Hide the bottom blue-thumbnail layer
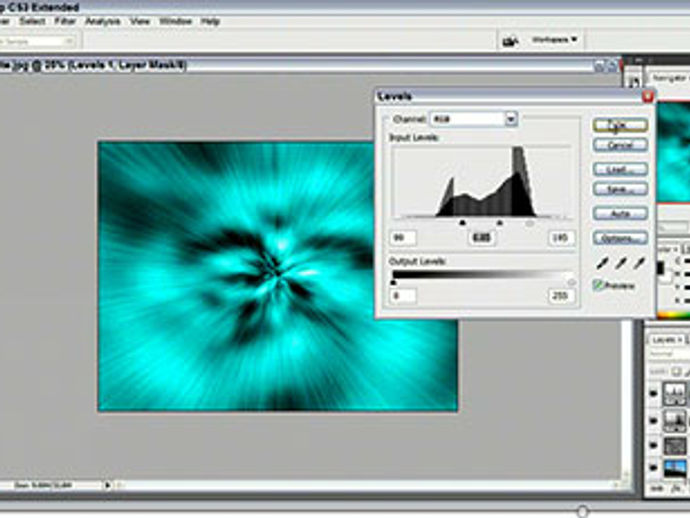 coord(654,468)
